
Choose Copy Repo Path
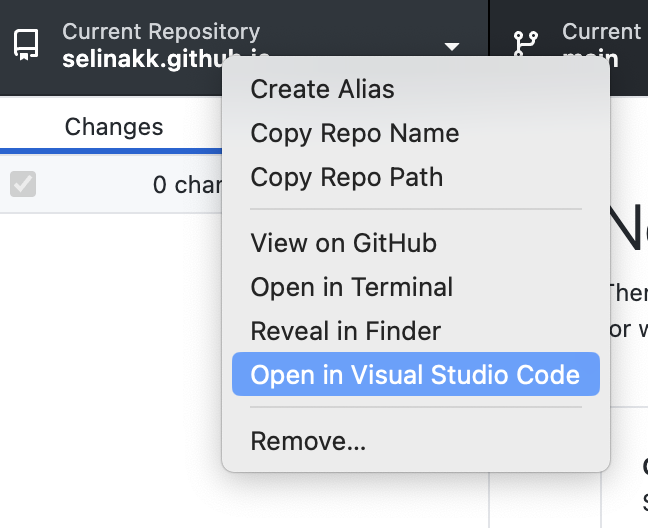point(346,177)
